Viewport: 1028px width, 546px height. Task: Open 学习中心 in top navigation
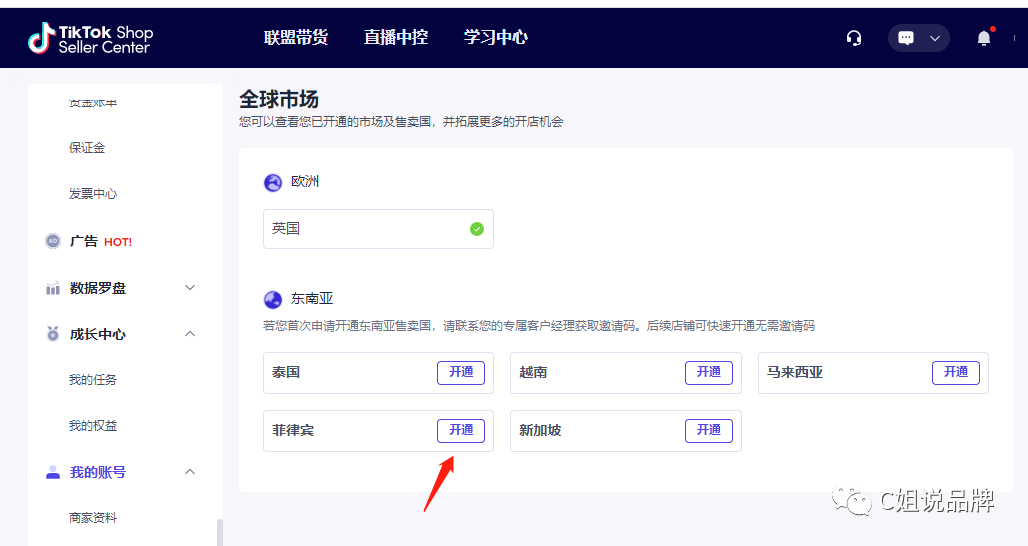496,37
